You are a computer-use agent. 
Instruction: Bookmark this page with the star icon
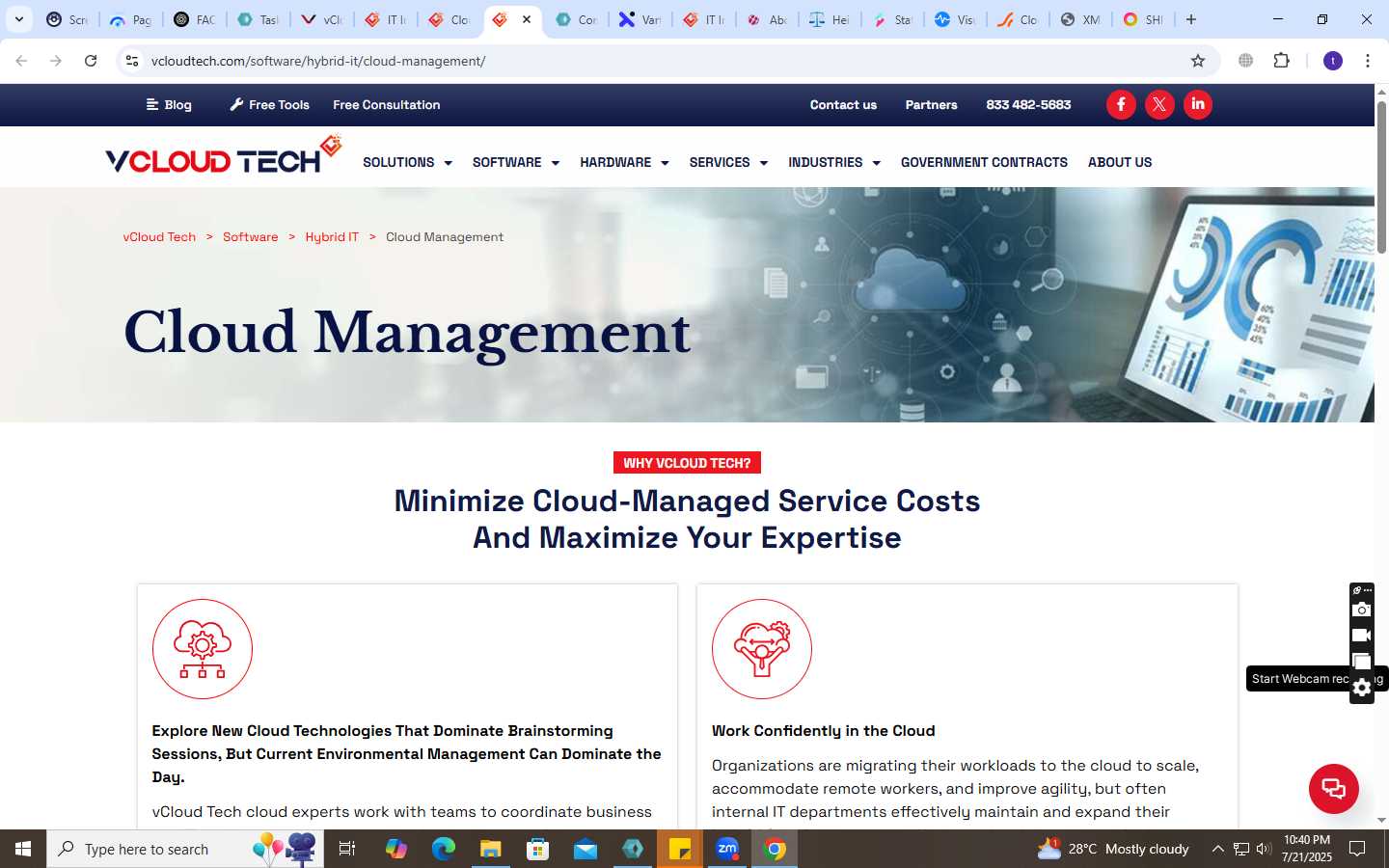coord(1198,61)
